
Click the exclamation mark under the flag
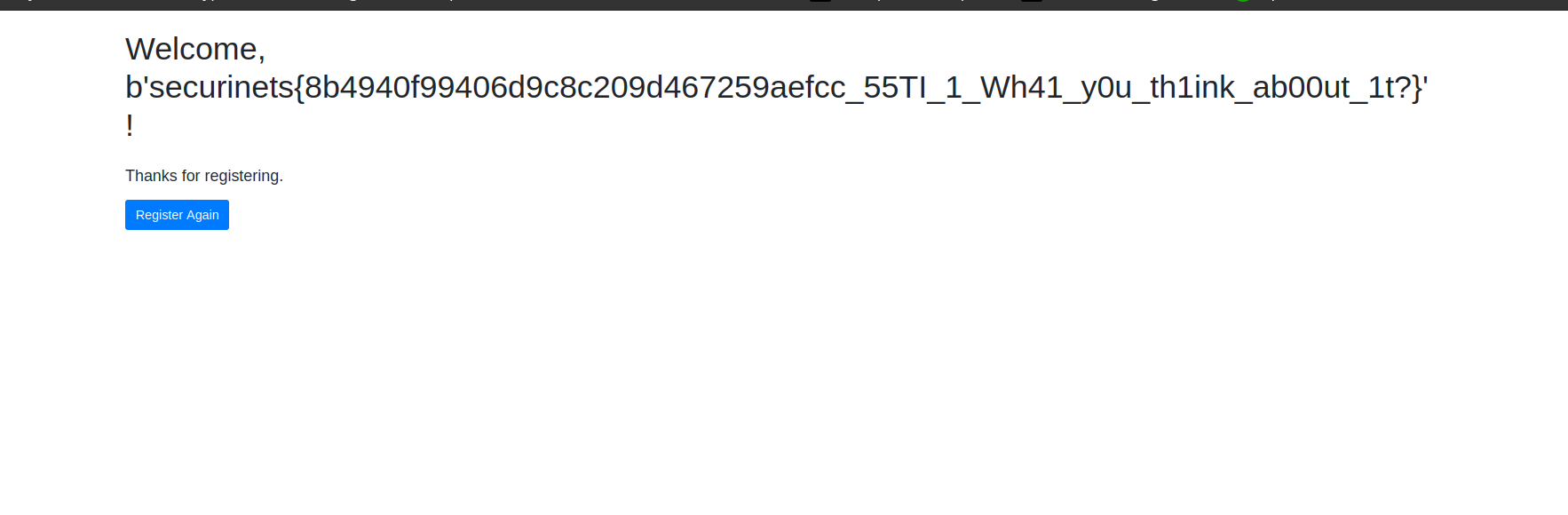click(x=130, y=126)
